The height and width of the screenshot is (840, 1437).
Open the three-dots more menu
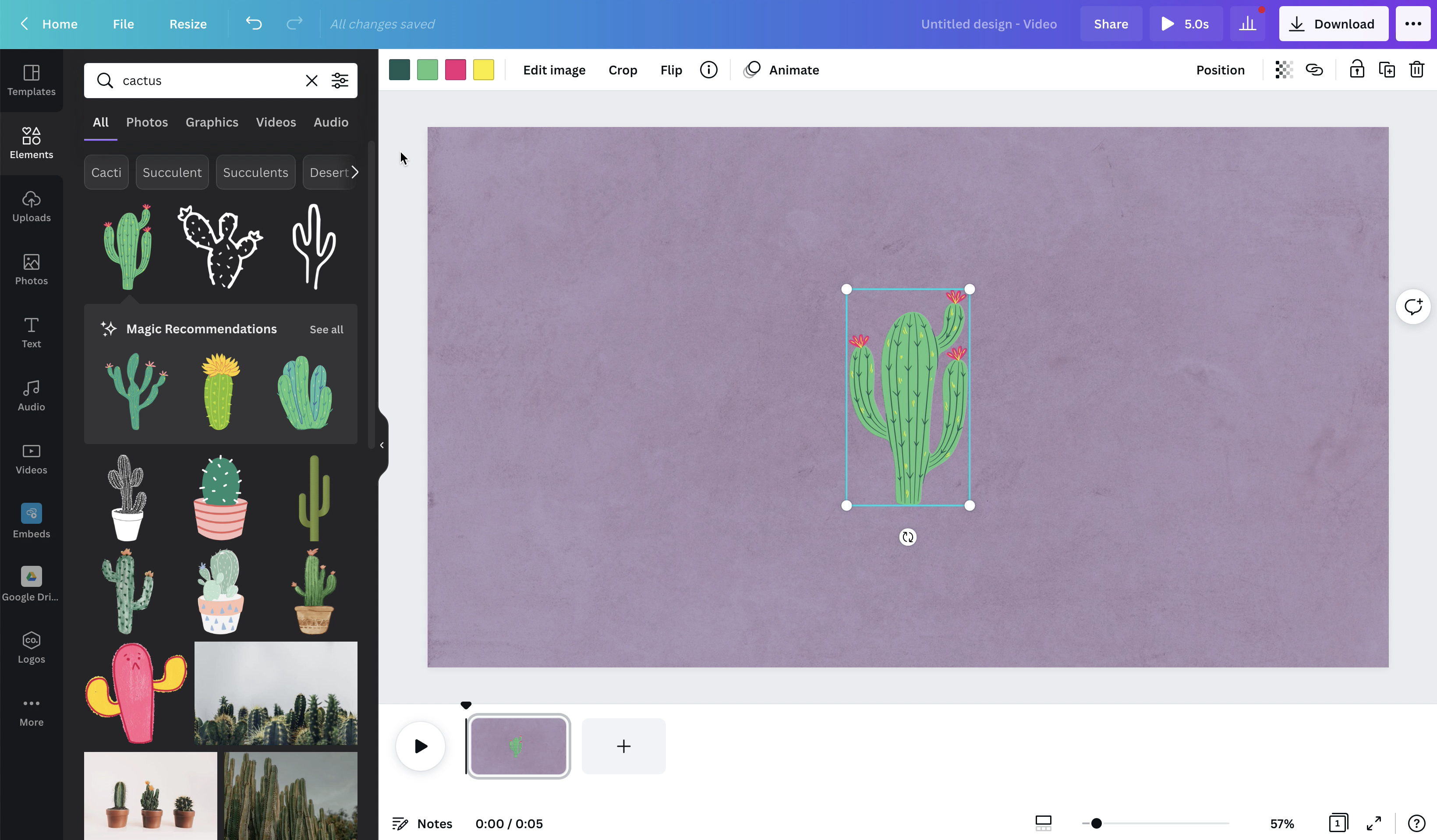coord(1412,24)
